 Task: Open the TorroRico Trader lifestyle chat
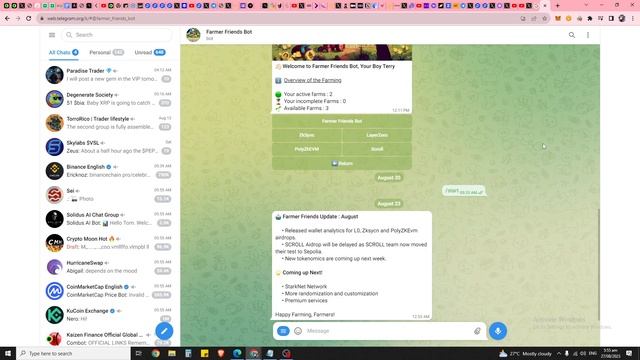109,123
